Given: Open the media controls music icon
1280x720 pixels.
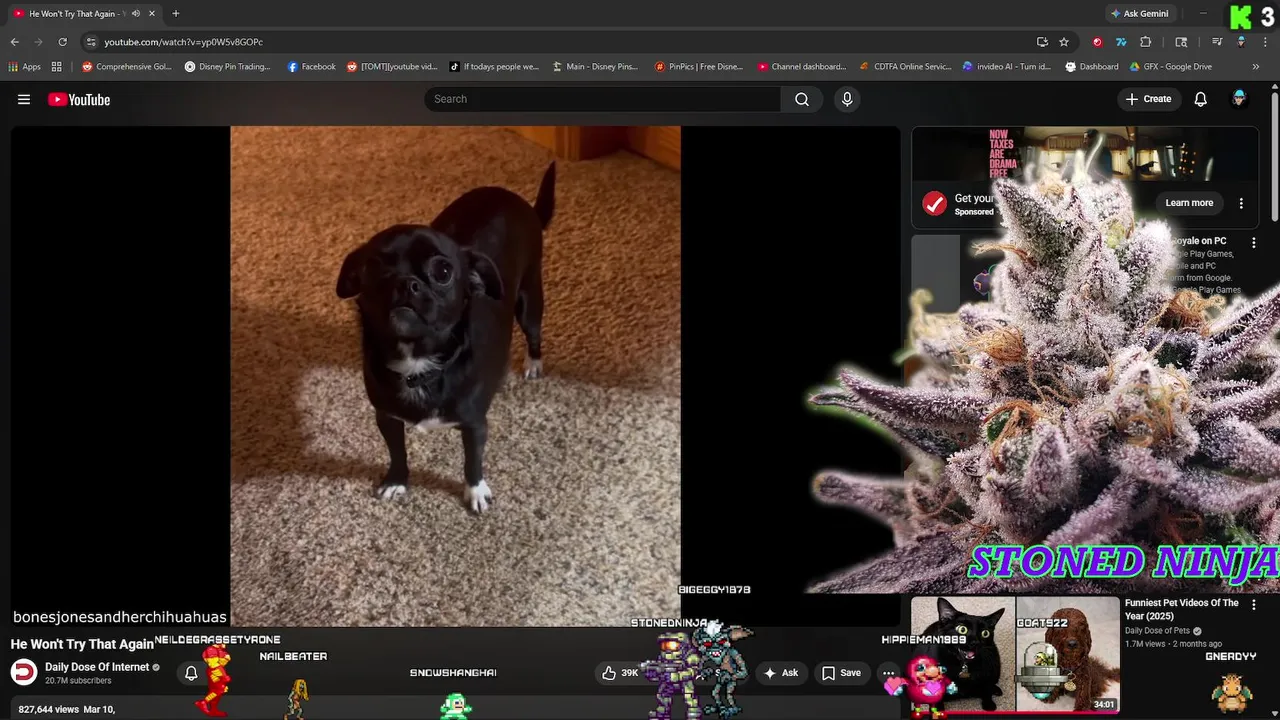Looking at the screenshot, I should (x=1217, y=42).
